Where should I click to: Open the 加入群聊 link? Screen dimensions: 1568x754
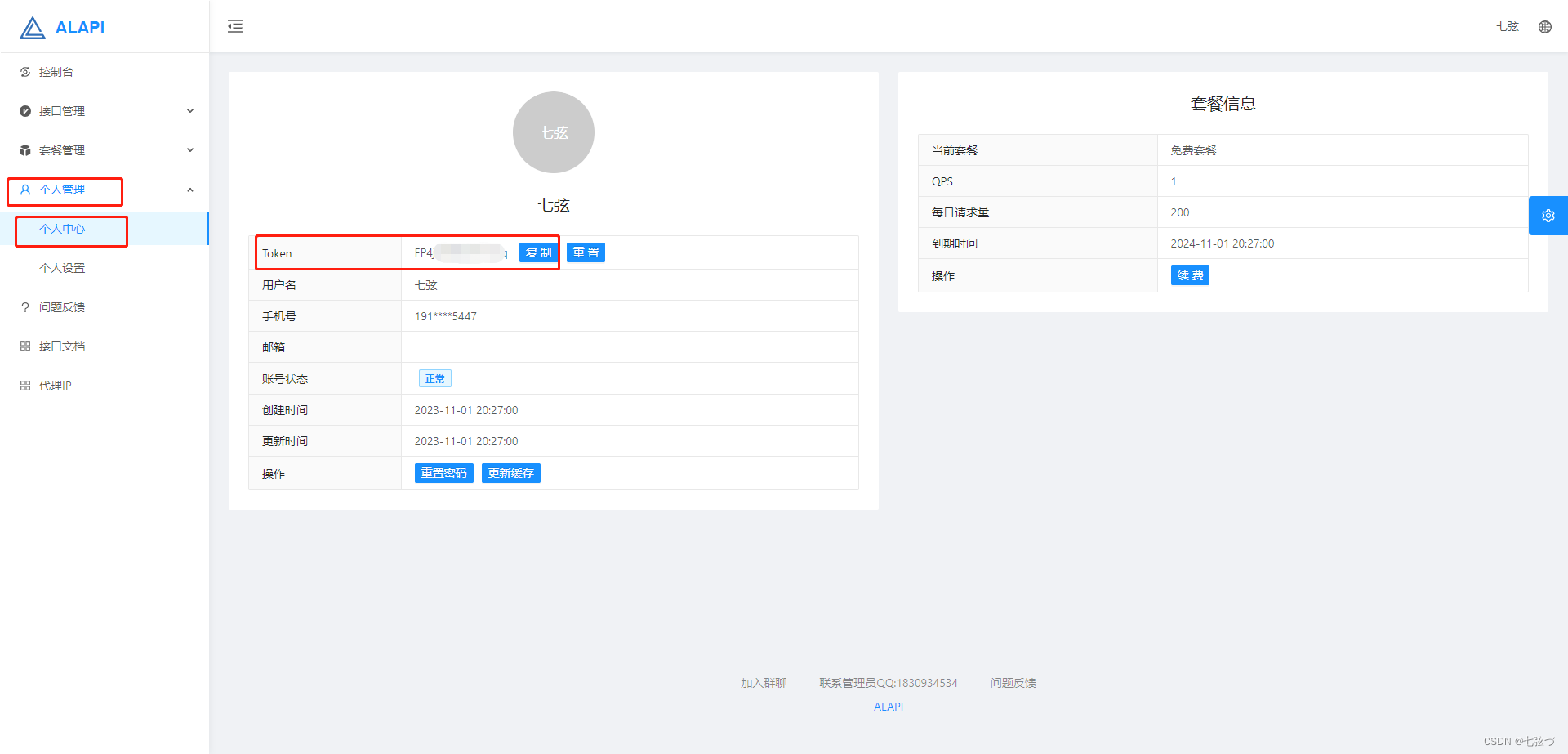[763, 683]
